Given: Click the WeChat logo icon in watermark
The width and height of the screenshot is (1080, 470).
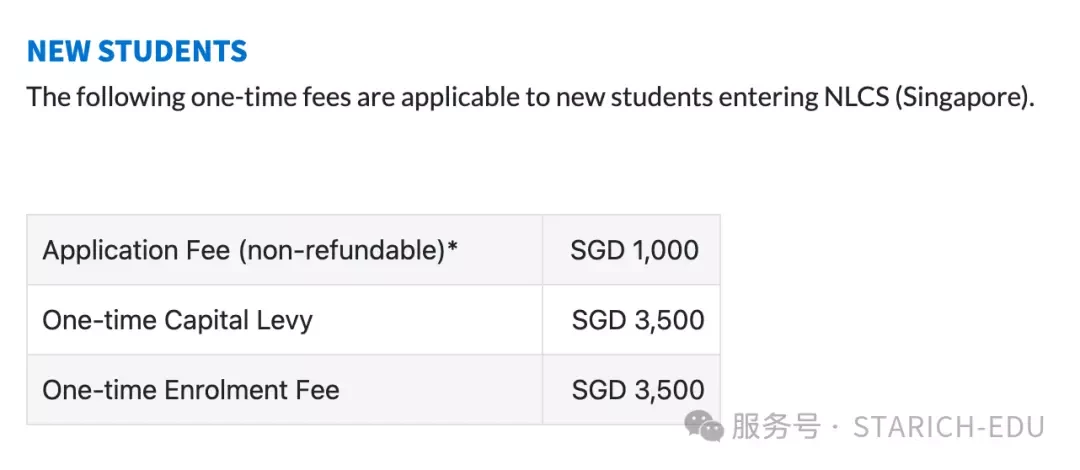Looking at the screenshot, I should coord(703,427).
